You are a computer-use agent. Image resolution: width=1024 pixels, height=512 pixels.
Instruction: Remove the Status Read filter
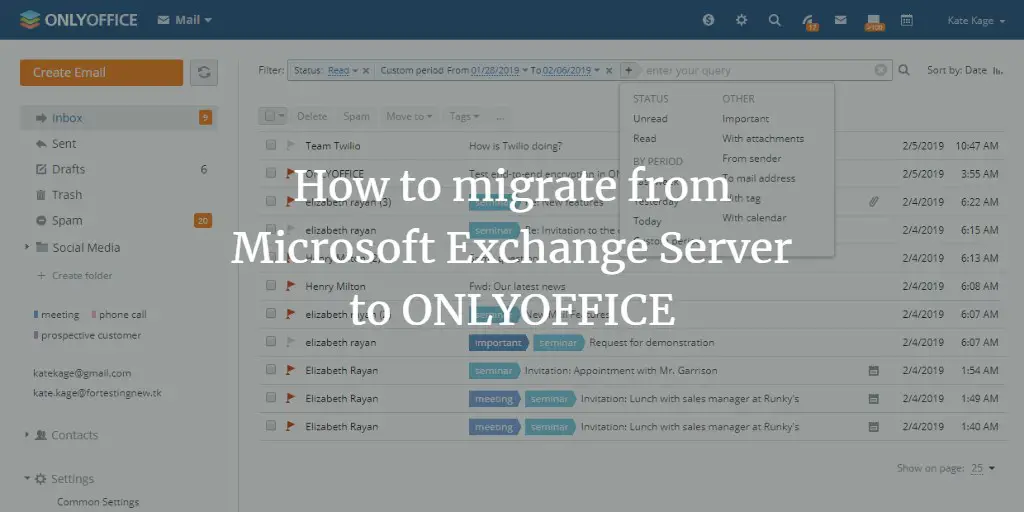pyautogui.click(x=366, y=71)
